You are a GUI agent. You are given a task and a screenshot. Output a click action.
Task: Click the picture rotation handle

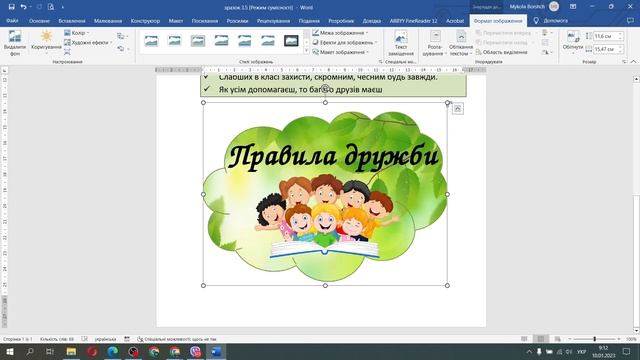click(x=325, y=88)
